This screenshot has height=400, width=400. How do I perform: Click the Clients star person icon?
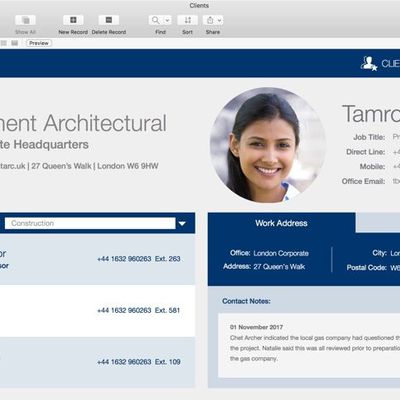point(369,63)
